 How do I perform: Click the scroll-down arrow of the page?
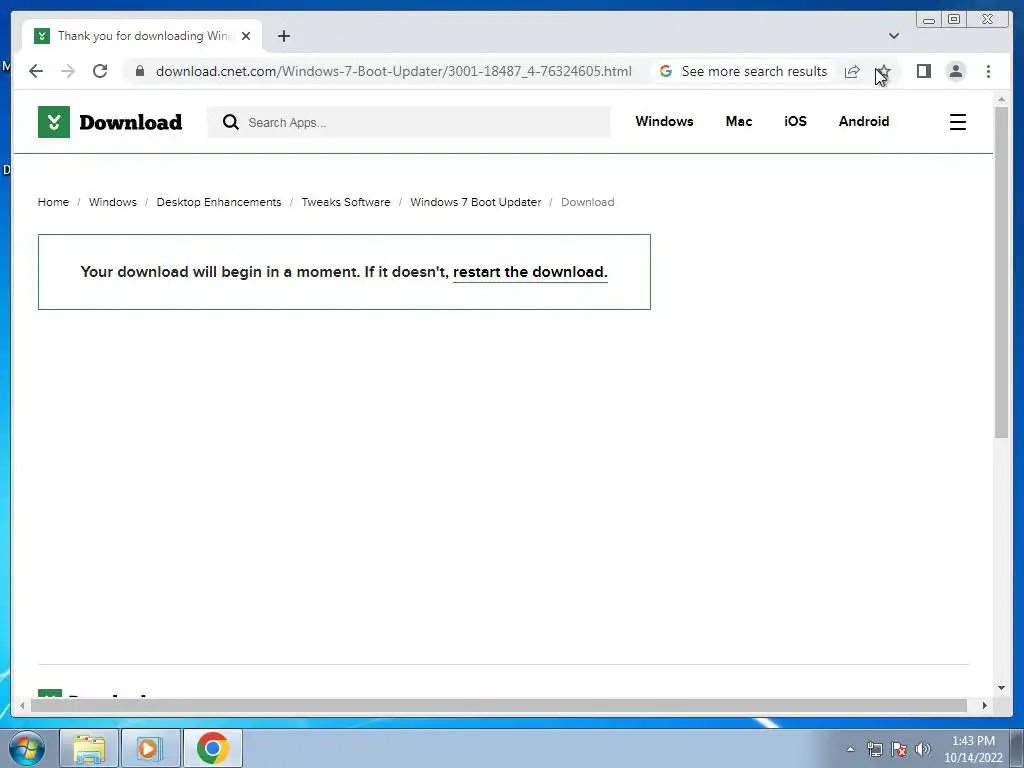1001,687
